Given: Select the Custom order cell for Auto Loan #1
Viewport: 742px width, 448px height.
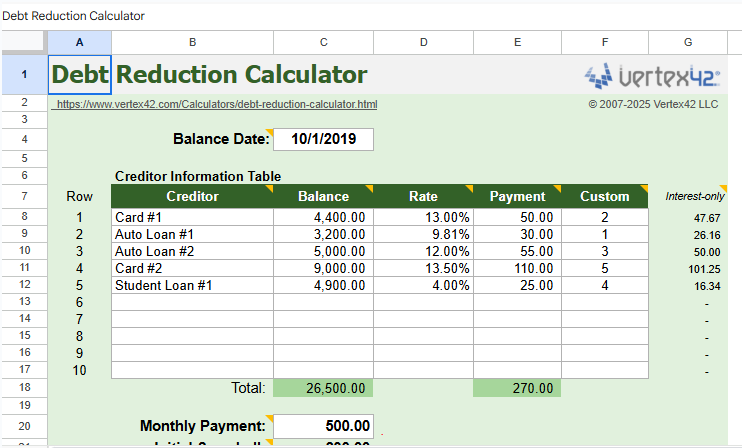Looking at the screenshot, I should click(604, 234).
